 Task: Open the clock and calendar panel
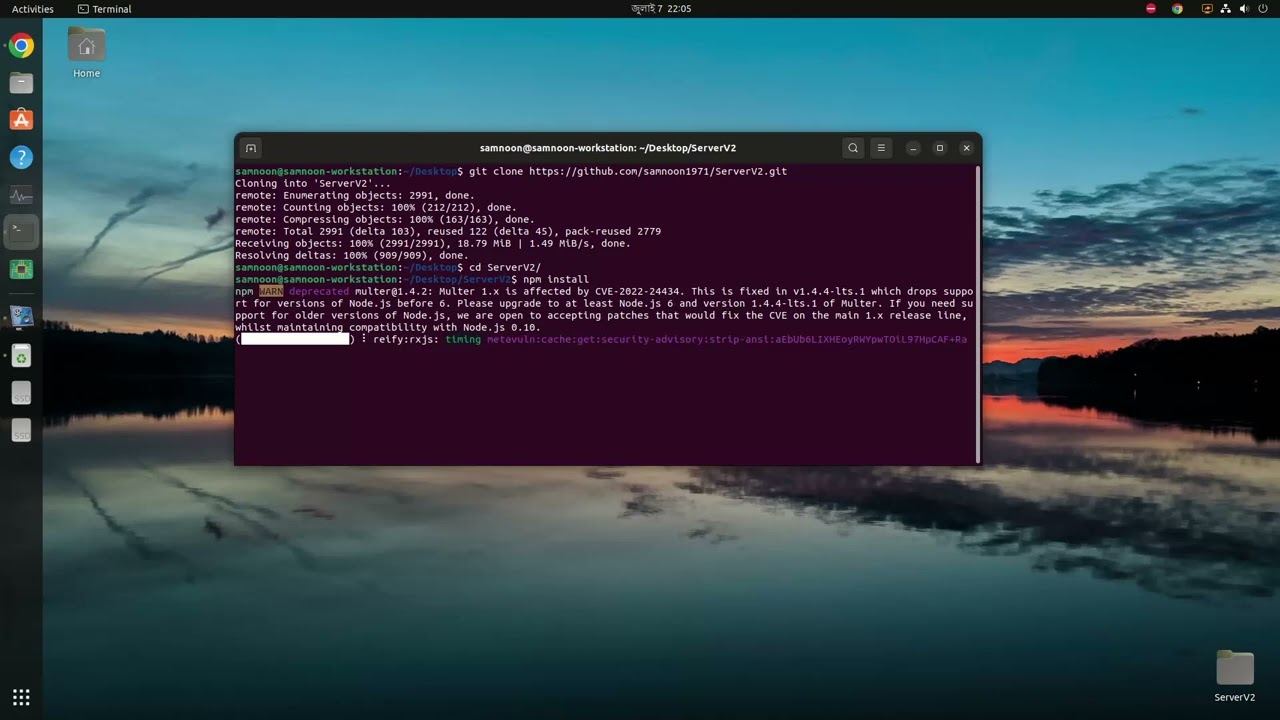click(x=661, y=9)
